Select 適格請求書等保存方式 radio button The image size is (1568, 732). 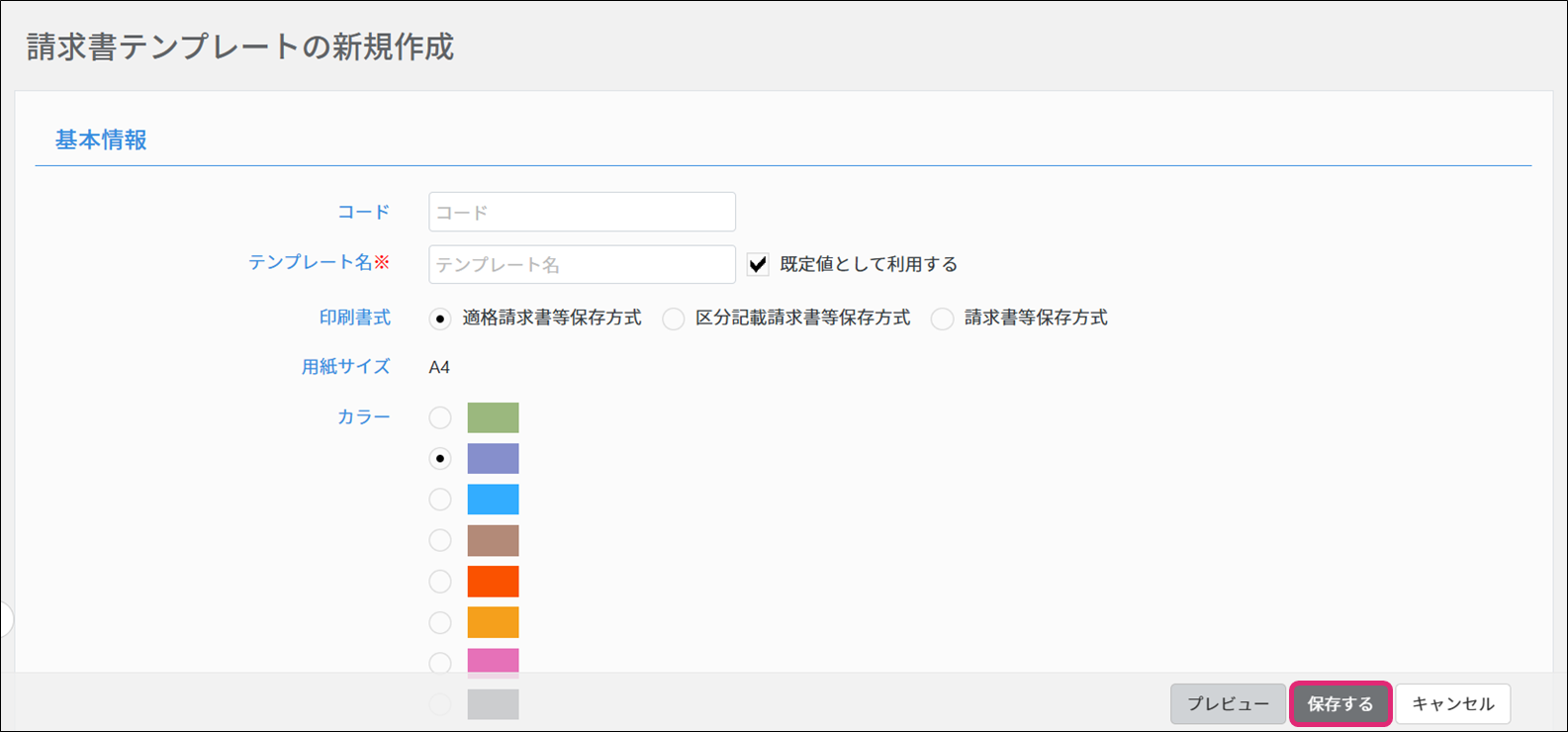[x=440, y=319]
